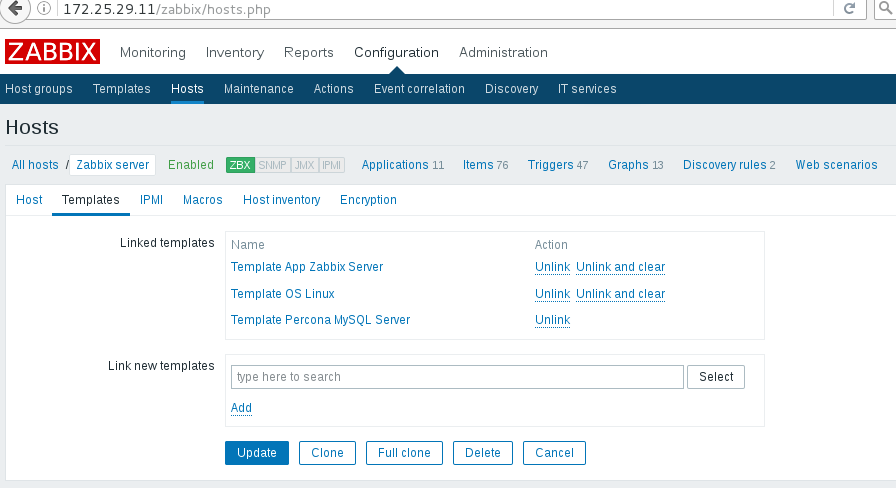Open the Monitoring menu
896x488 pixels.
pyautogui.click(x=153, y=53)
